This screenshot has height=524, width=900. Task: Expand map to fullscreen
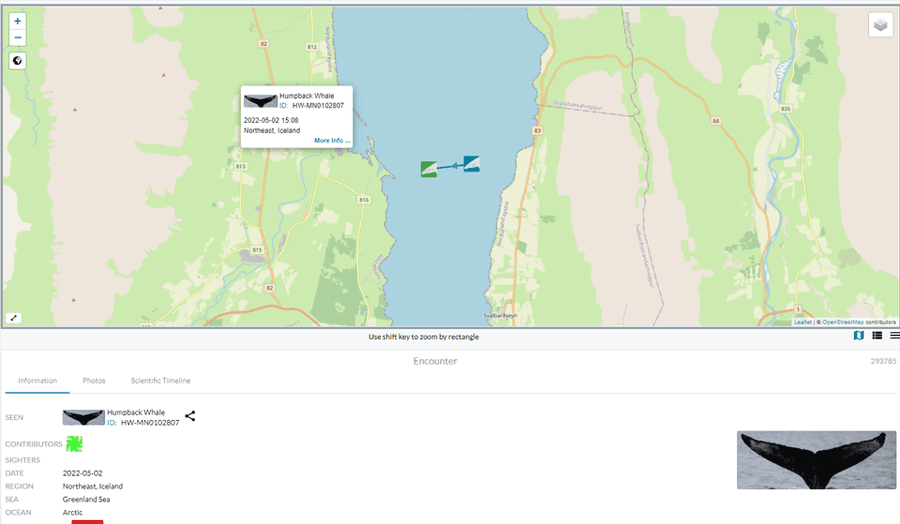14,317
